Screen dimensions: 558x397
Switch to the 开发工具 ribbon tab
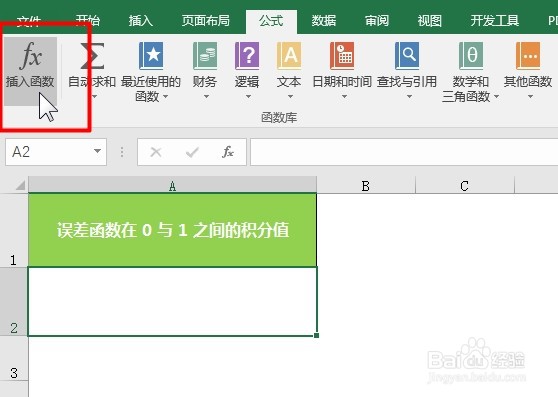495,21
